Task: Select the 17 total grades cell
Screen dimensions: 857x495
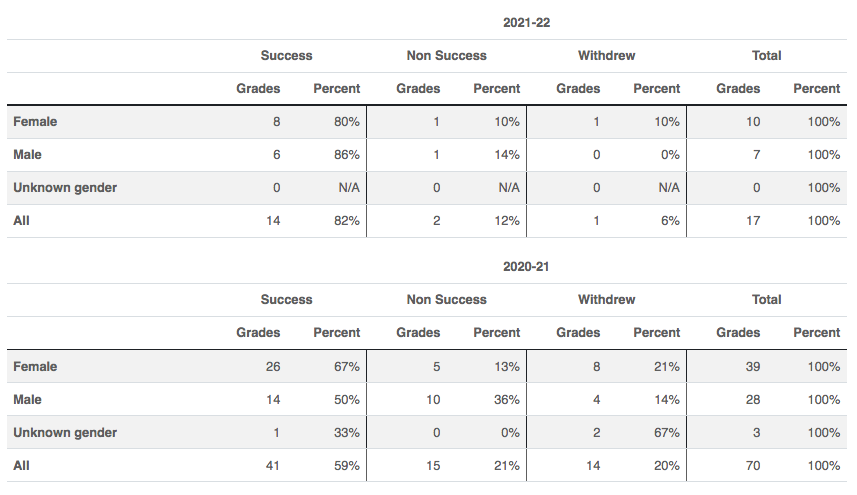Action: click(752, 221)
